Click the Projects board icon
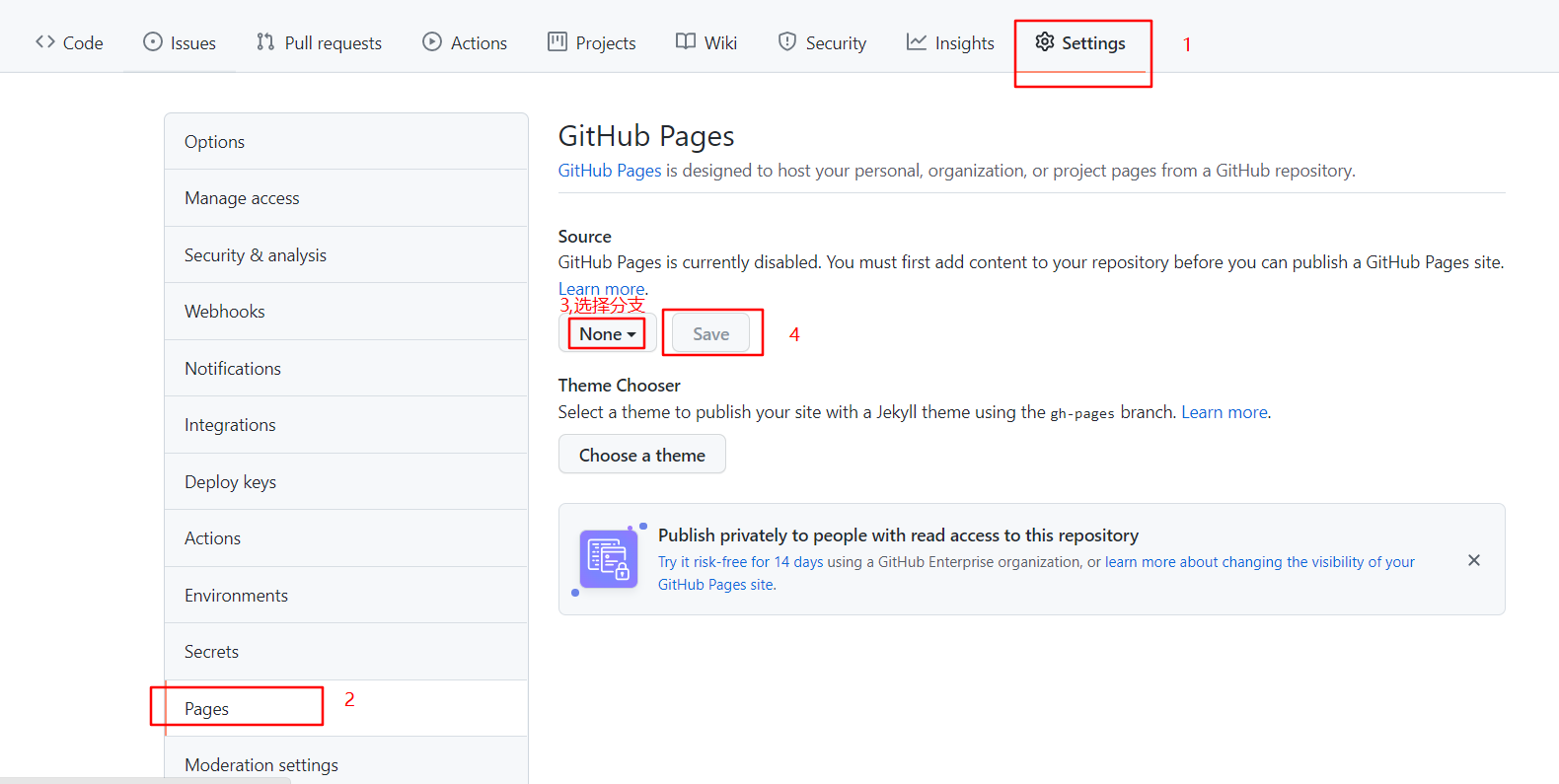 tap(557, 41)
